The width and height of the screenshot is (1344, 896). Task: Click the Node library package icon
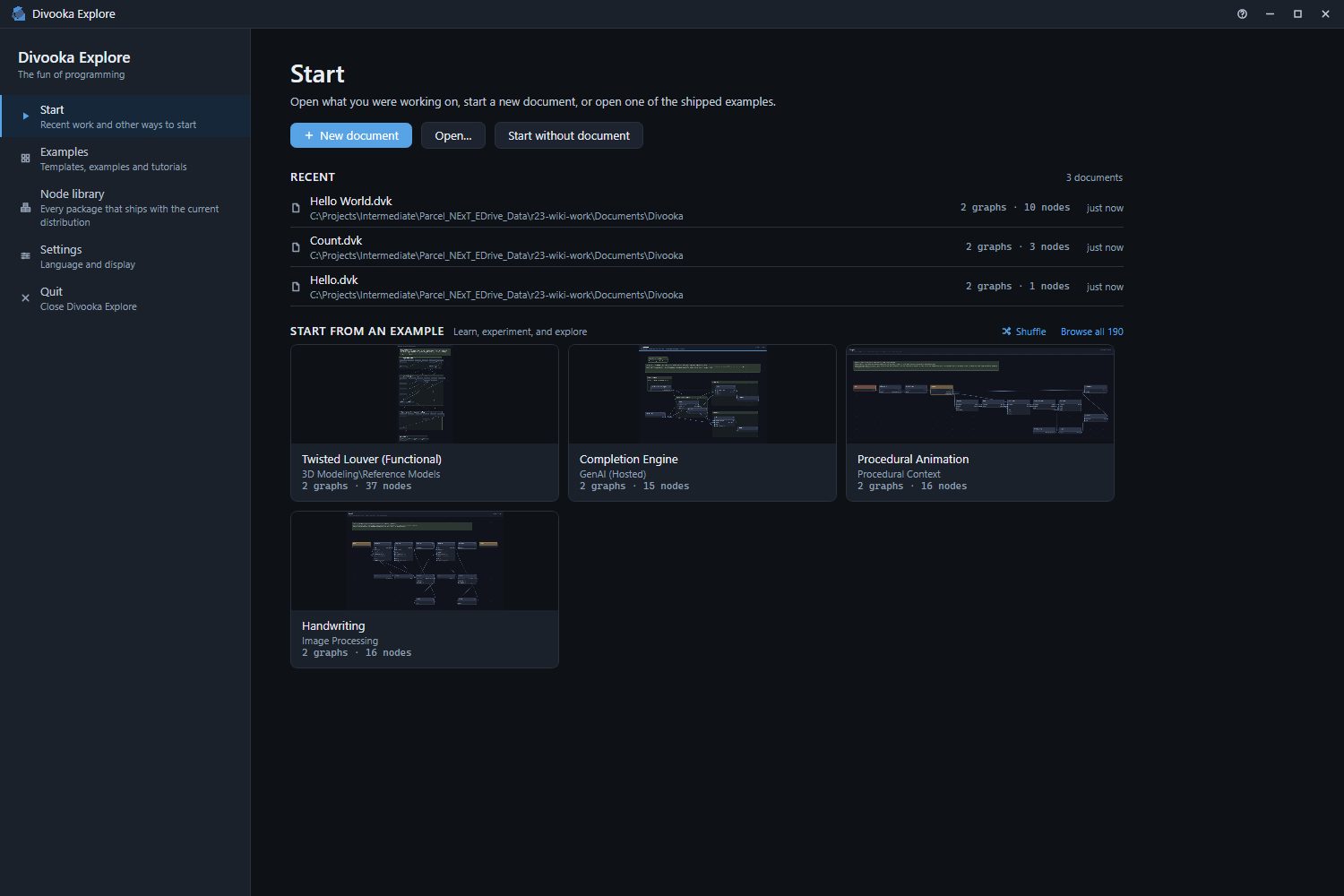click(25, 208)
